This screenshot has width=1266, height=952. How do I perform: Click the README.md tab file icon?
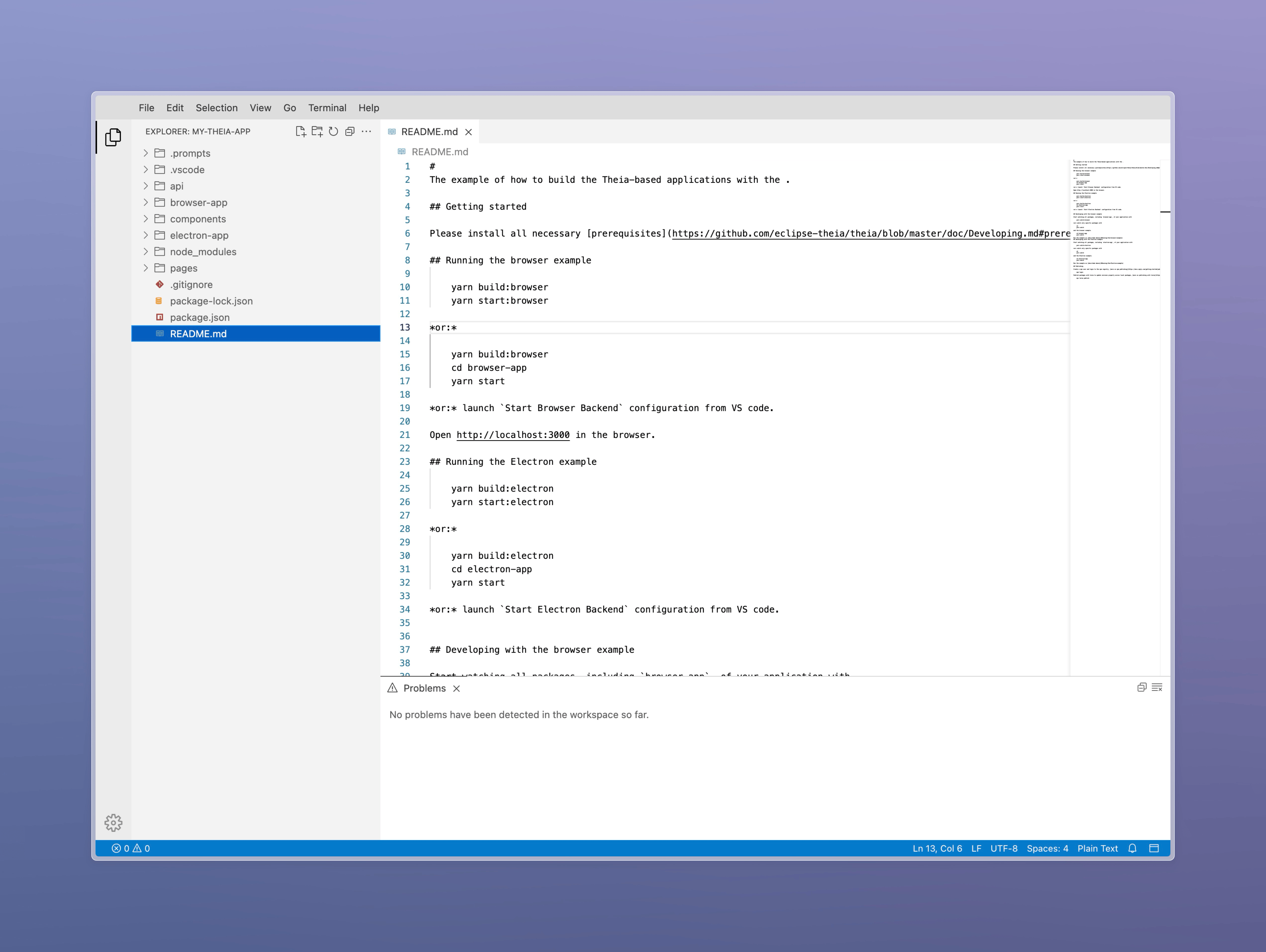[x=392, y=132]
